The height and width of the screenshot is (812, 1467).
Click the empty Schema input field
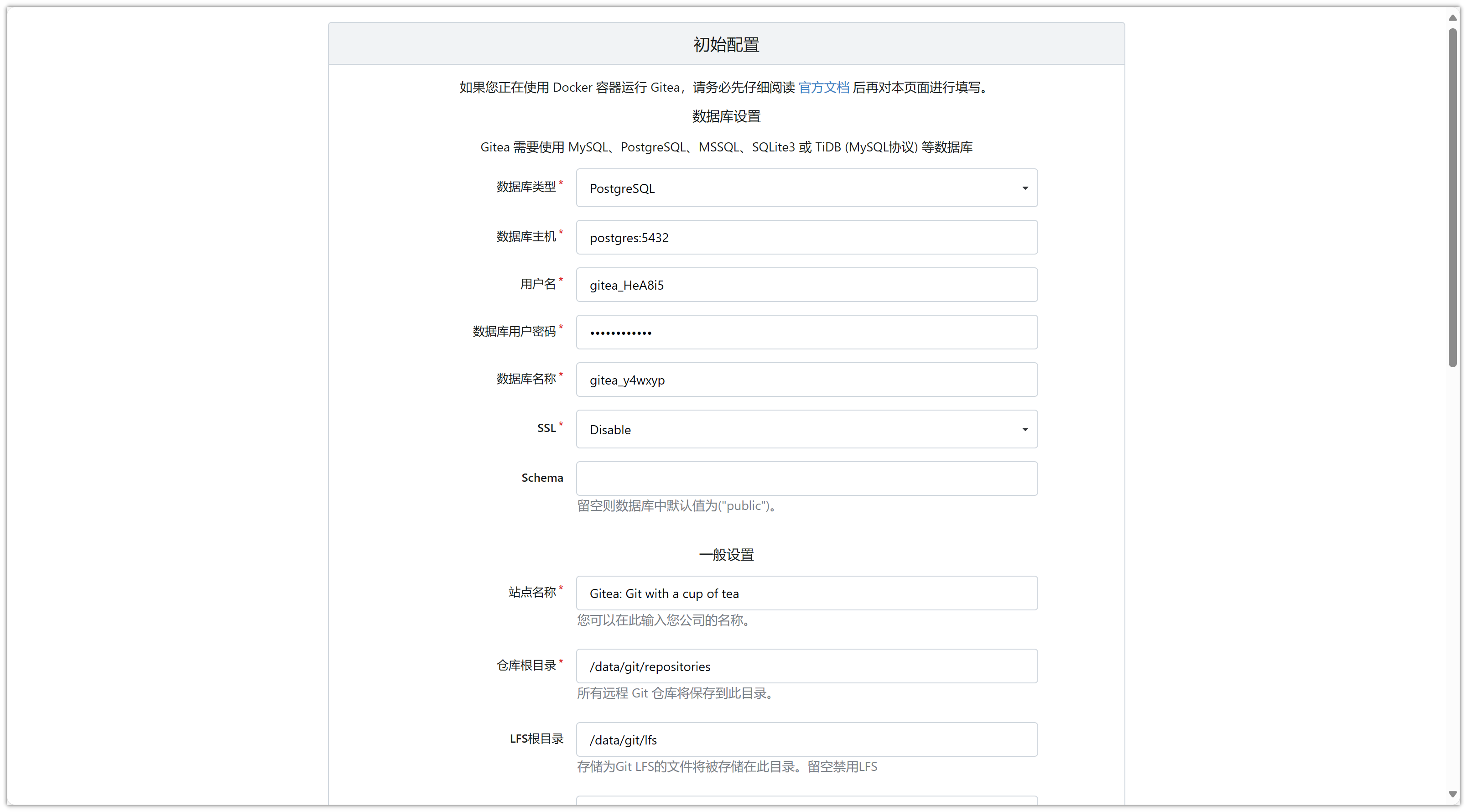tap(806, 479)
